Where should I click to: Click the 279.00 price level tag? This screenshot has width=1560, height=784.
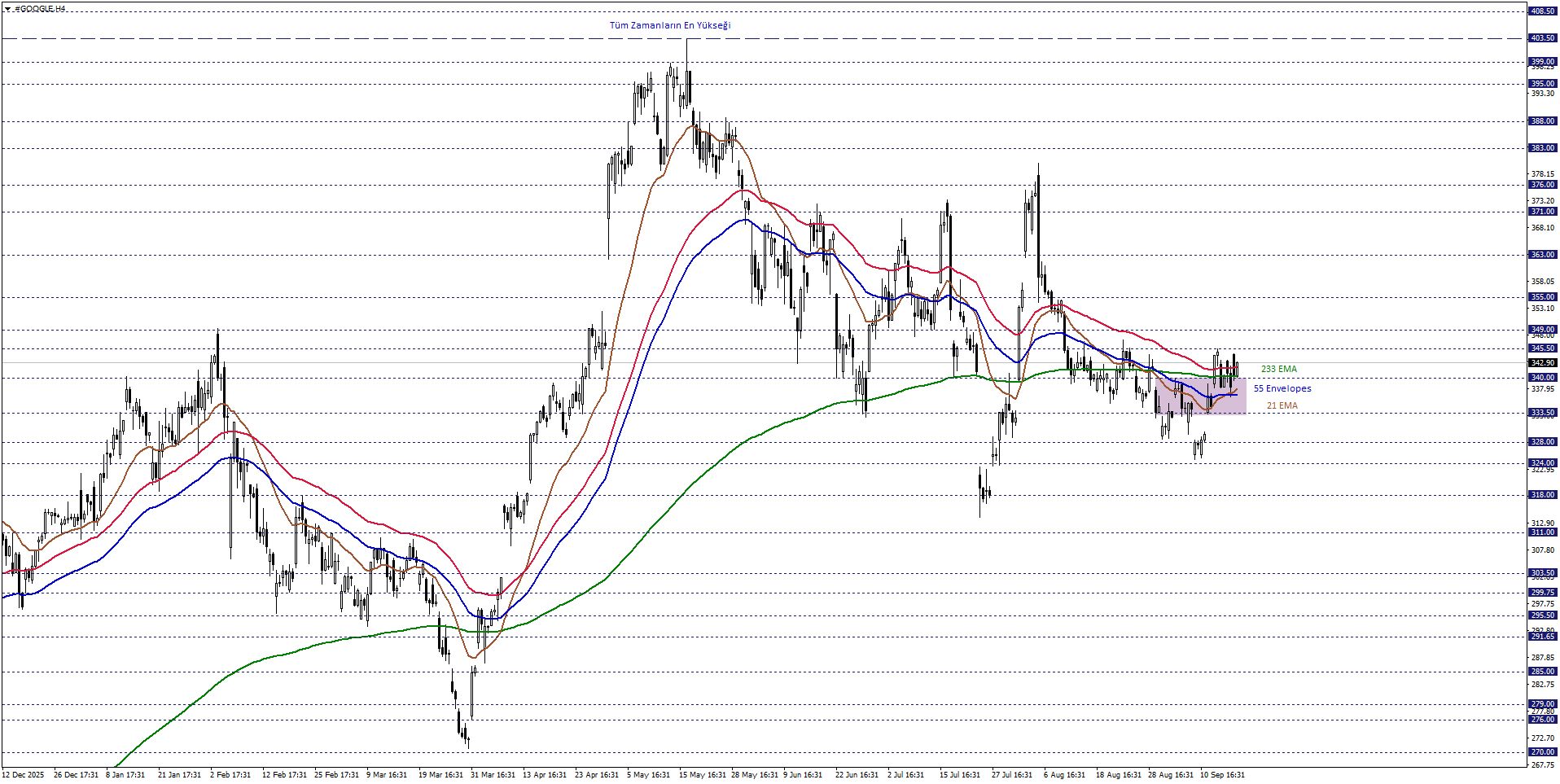(1543, 704)
